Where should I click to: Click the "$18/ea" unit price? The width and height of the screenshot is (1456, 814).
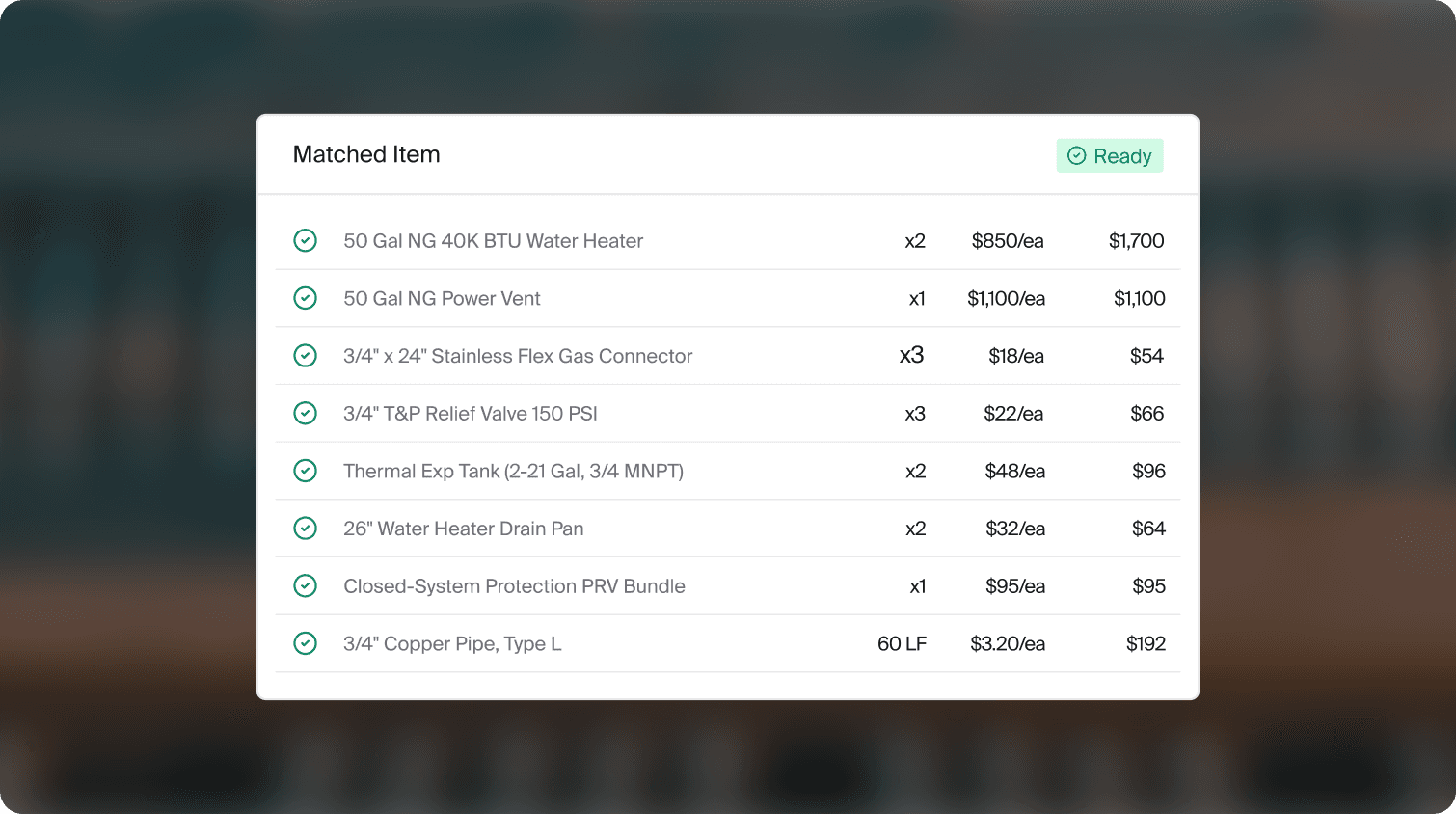(1016, 356)
